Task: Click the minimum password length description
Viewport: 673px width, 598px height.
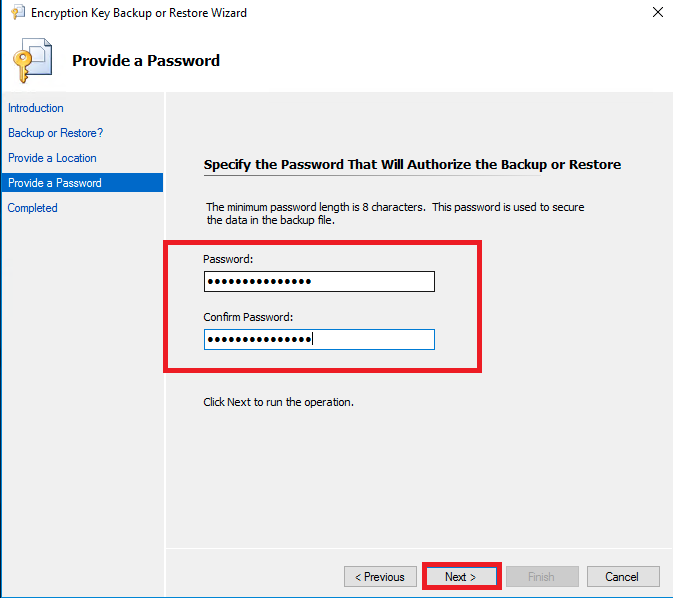Action: point(394,213)
